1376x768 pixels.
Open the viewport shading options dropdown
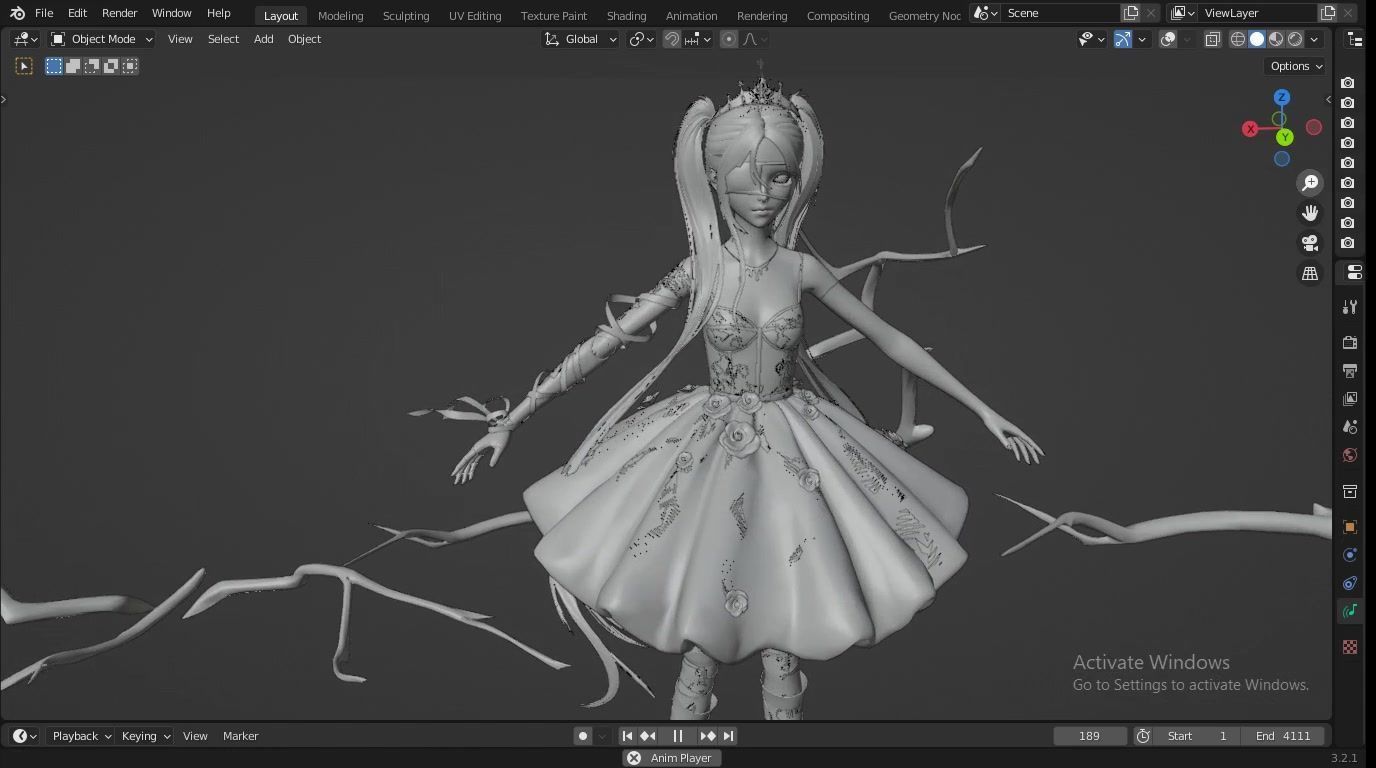click(x=1314, y=39)
